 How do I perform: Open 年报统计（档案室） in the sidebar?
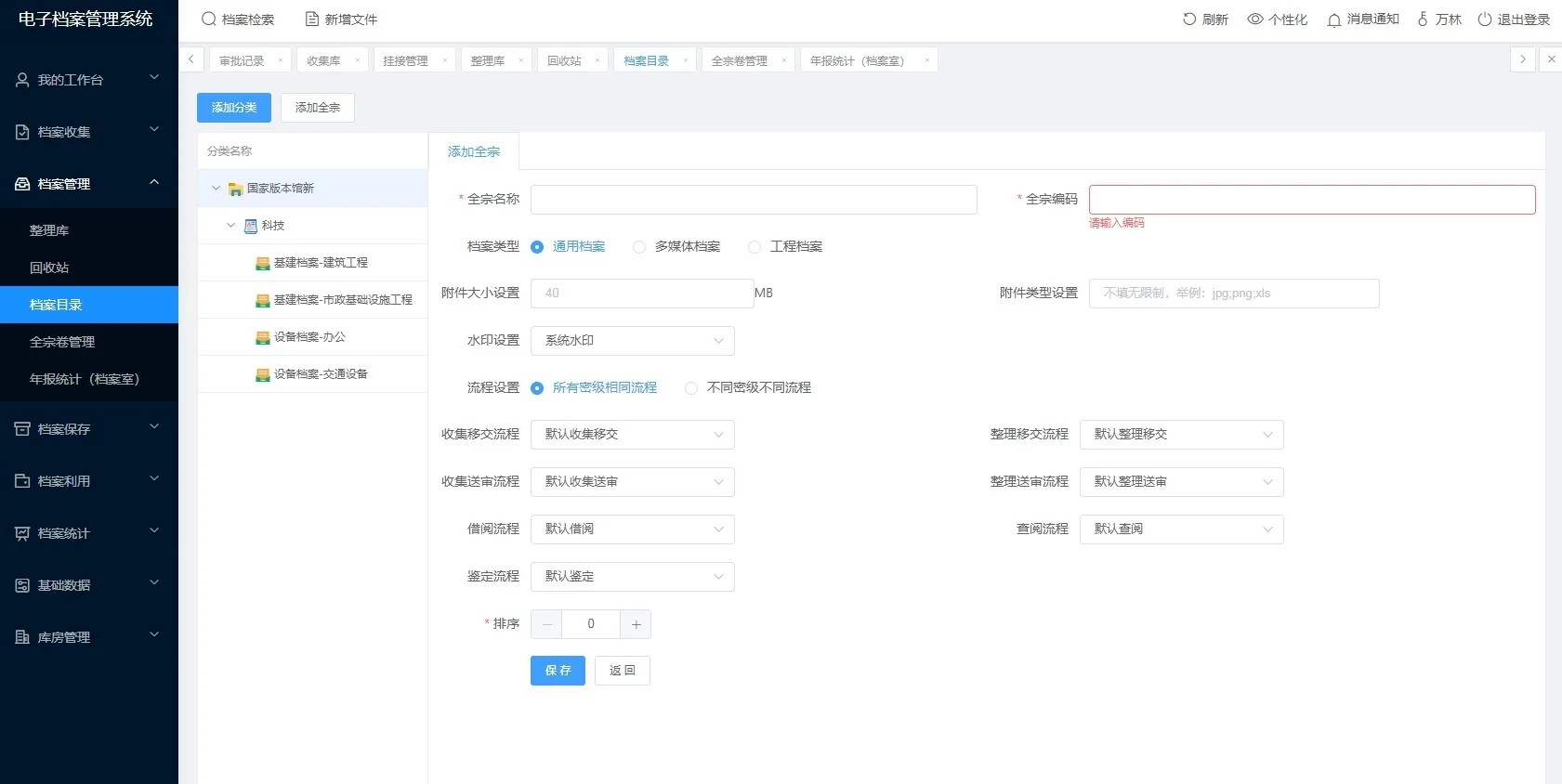point(89,379)
